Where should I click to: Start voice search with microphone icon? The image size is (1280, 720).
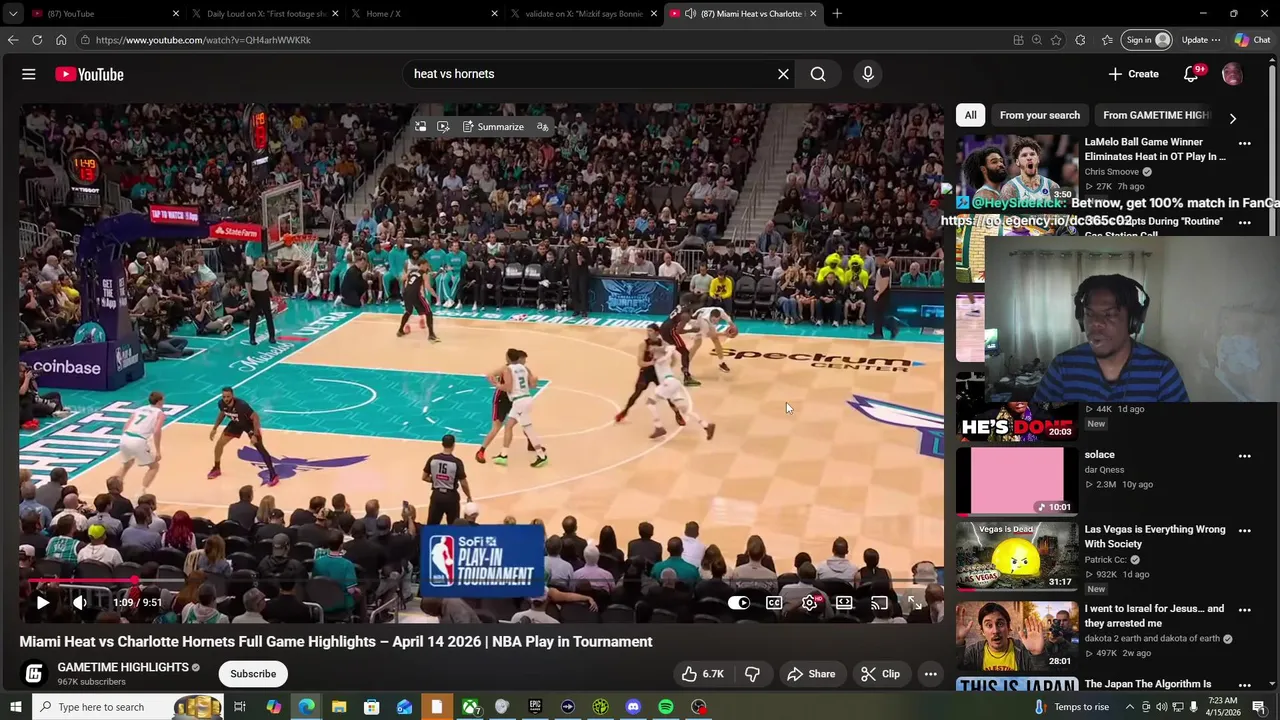867,74
